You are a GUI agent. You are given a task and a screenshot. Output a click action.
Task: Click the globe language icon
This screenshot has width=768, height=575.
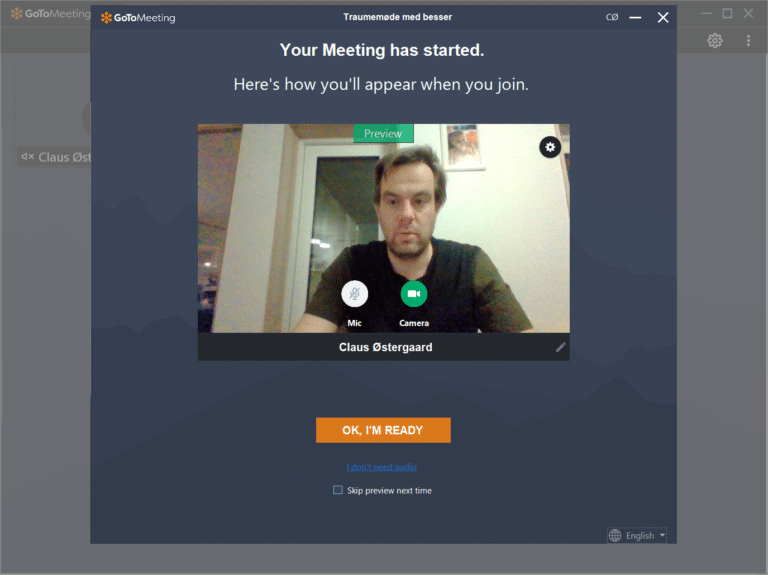(x=615, y=535)
